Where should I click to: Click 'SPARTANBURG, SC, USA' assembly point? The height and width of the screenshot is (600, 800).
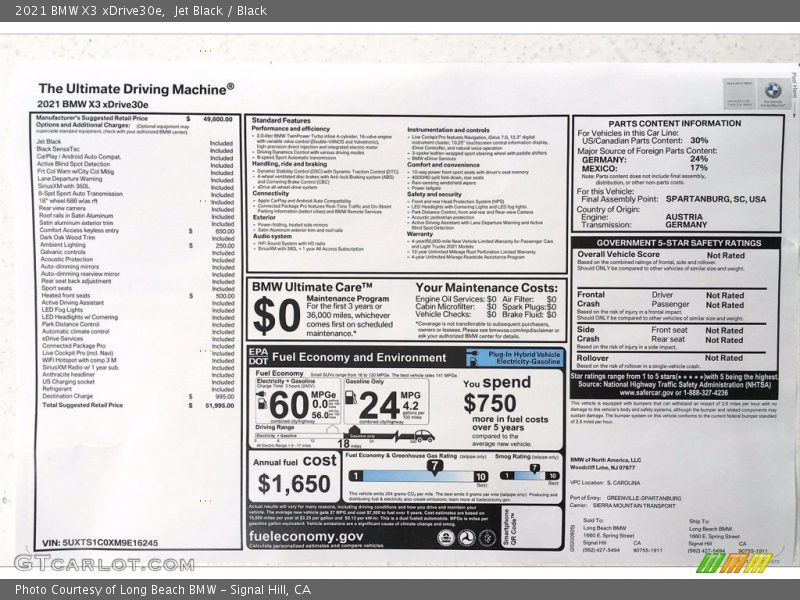pos(716,199)
